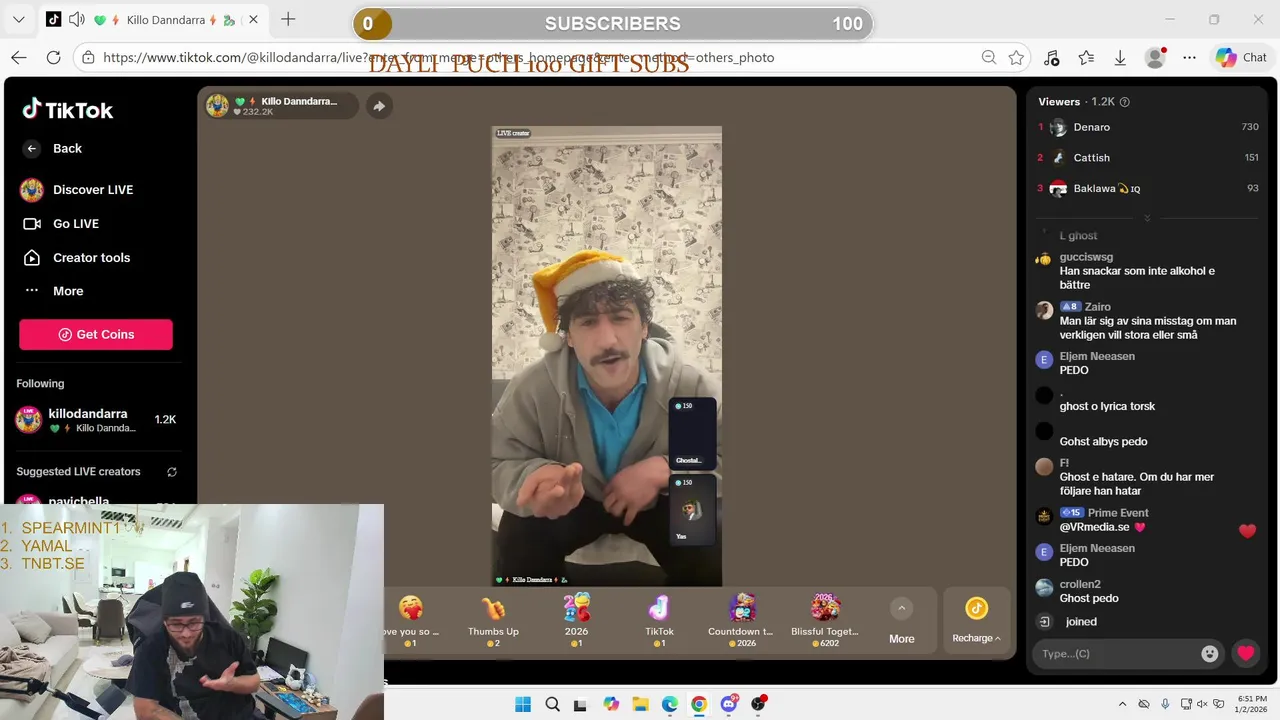Open killodandarra in the Following list
Screen dimensions: 1280x720
[x=96, y=420]
